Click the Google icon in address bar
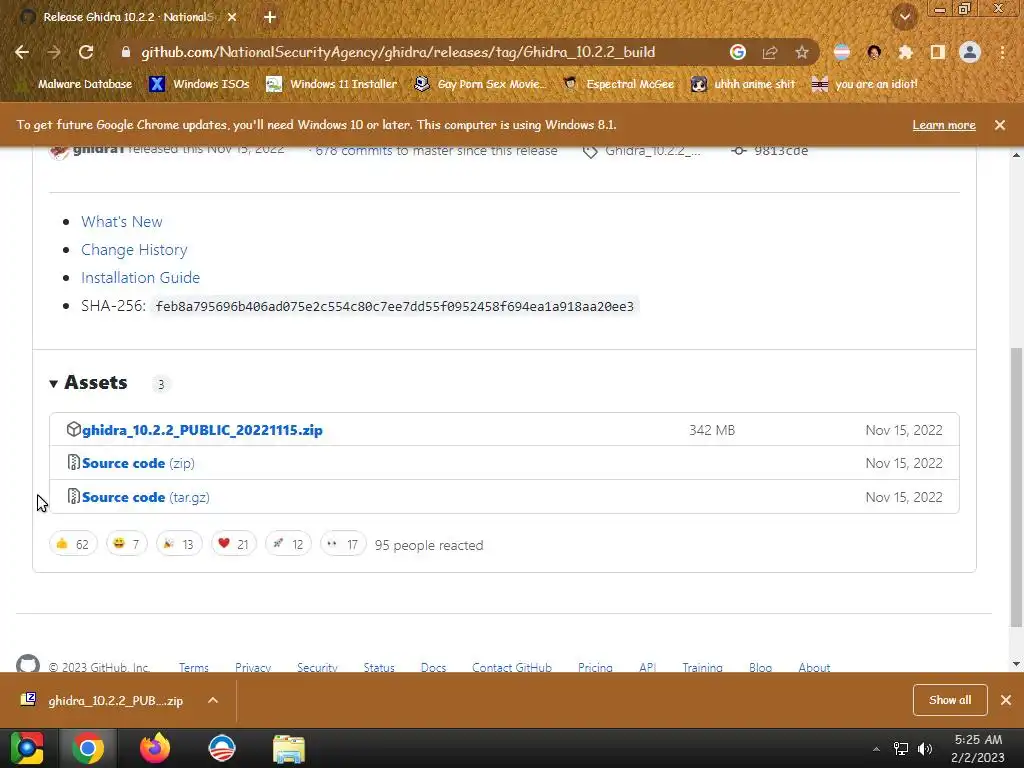 click(x=738, y=52)
